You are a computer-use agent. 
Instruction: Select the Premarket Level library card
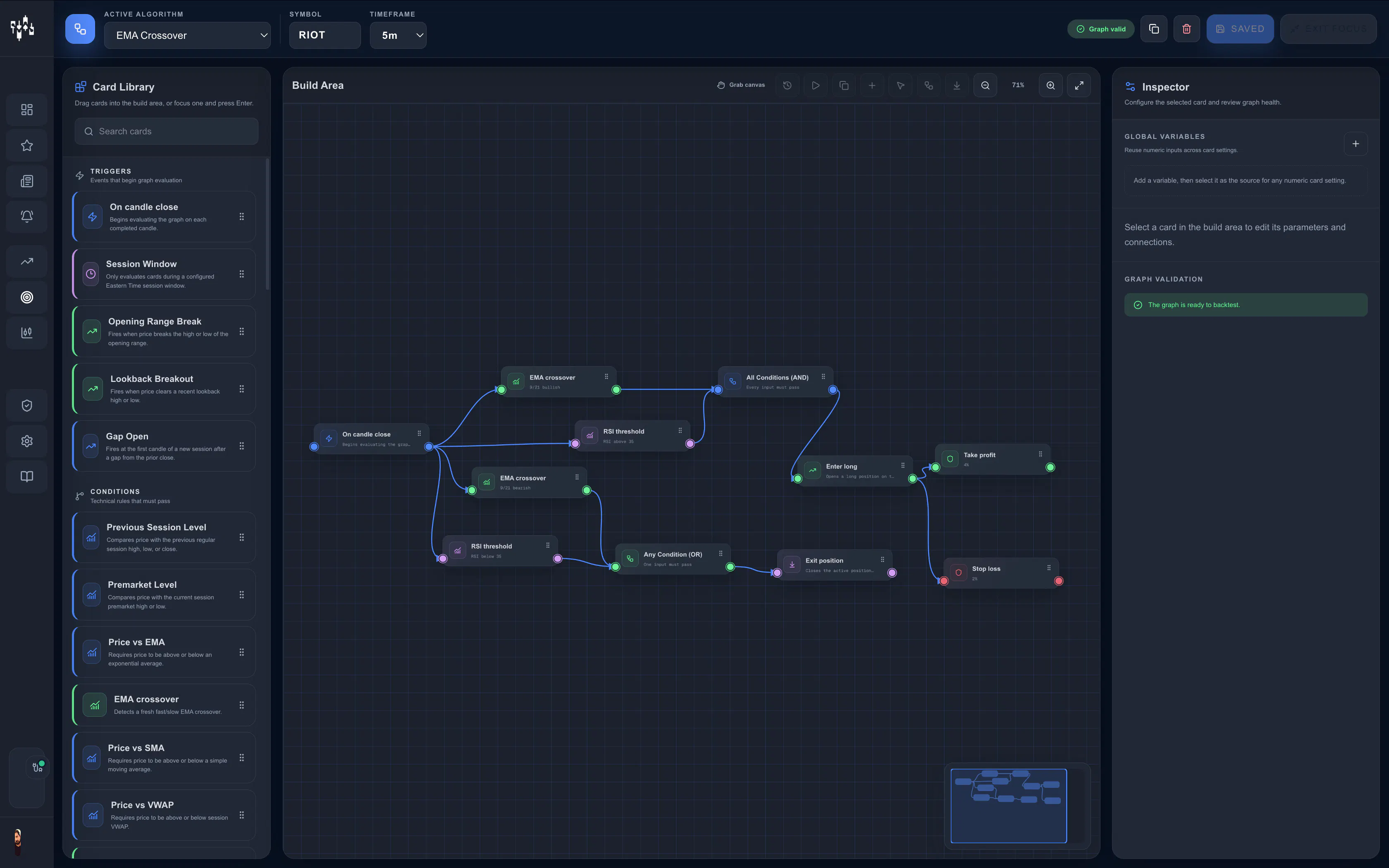164,595
